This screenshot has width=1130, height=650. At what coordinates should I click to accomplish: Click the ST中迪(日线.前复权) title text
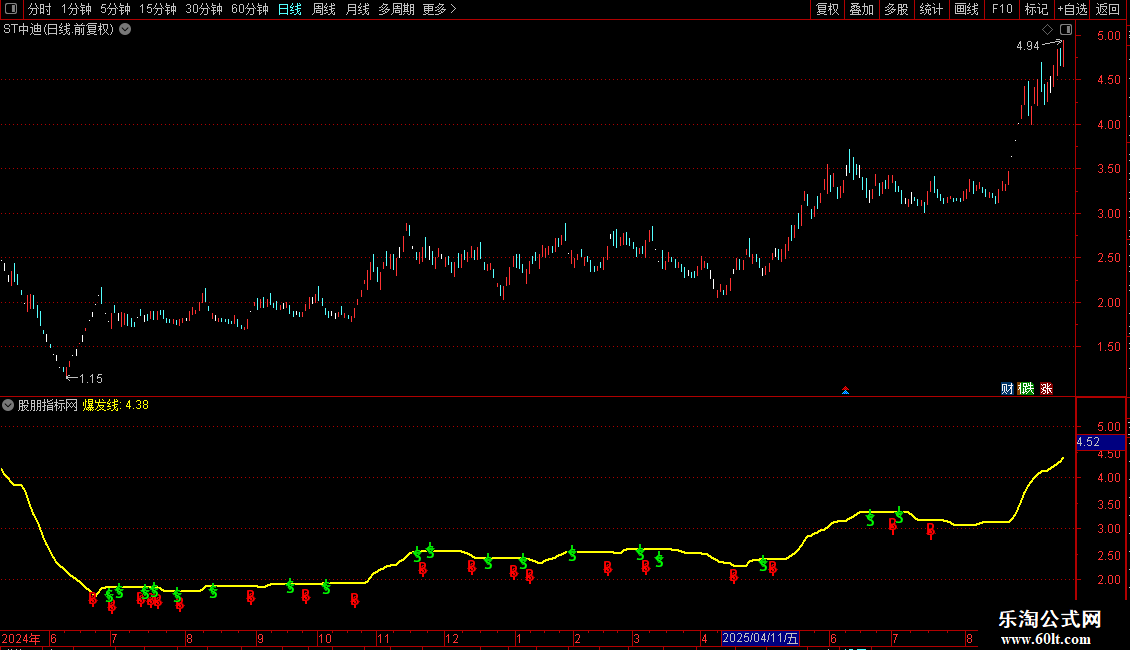tap(58, 29)
